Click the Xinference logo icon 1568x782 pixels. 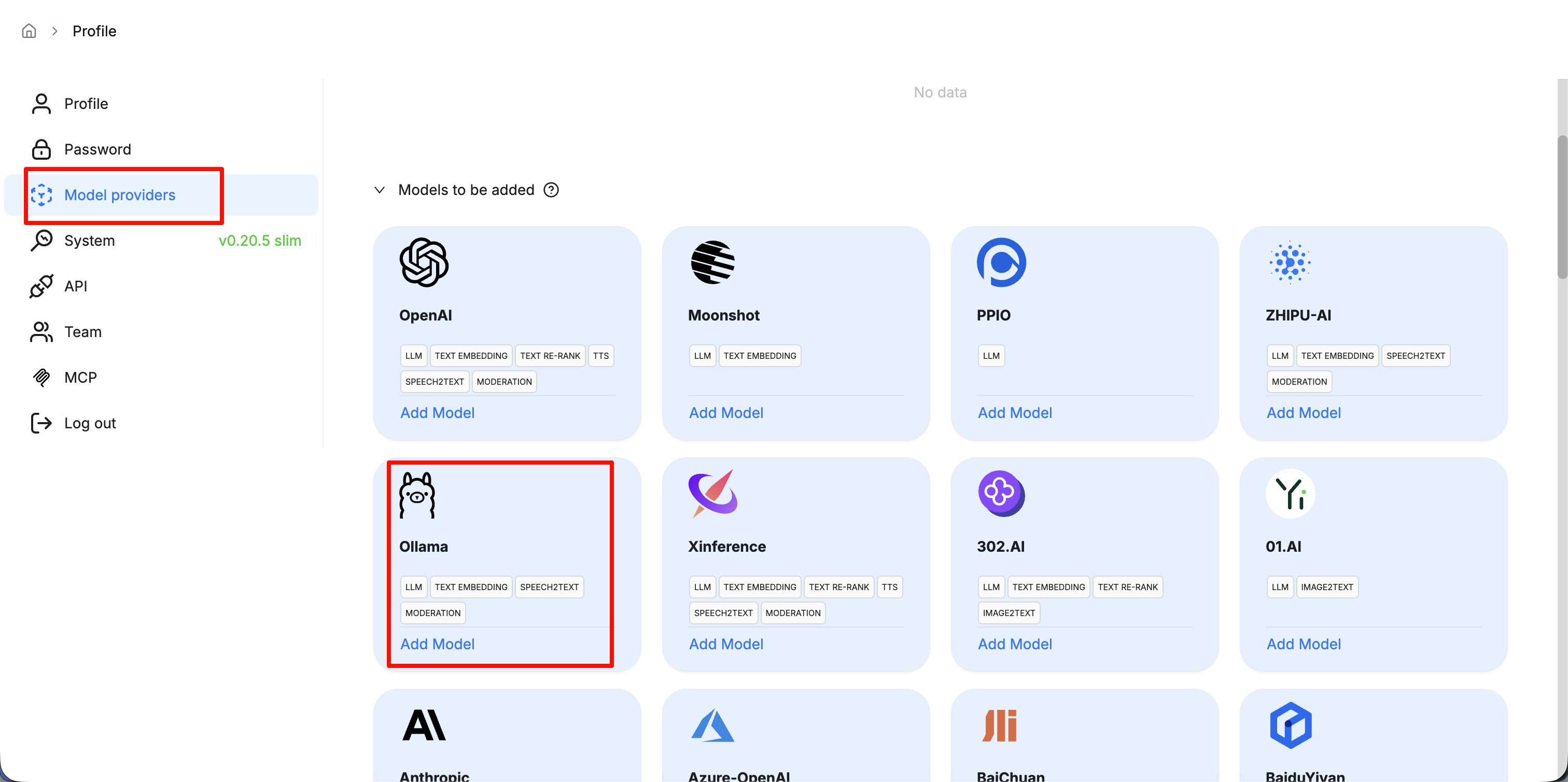click(x=712, y=494)
